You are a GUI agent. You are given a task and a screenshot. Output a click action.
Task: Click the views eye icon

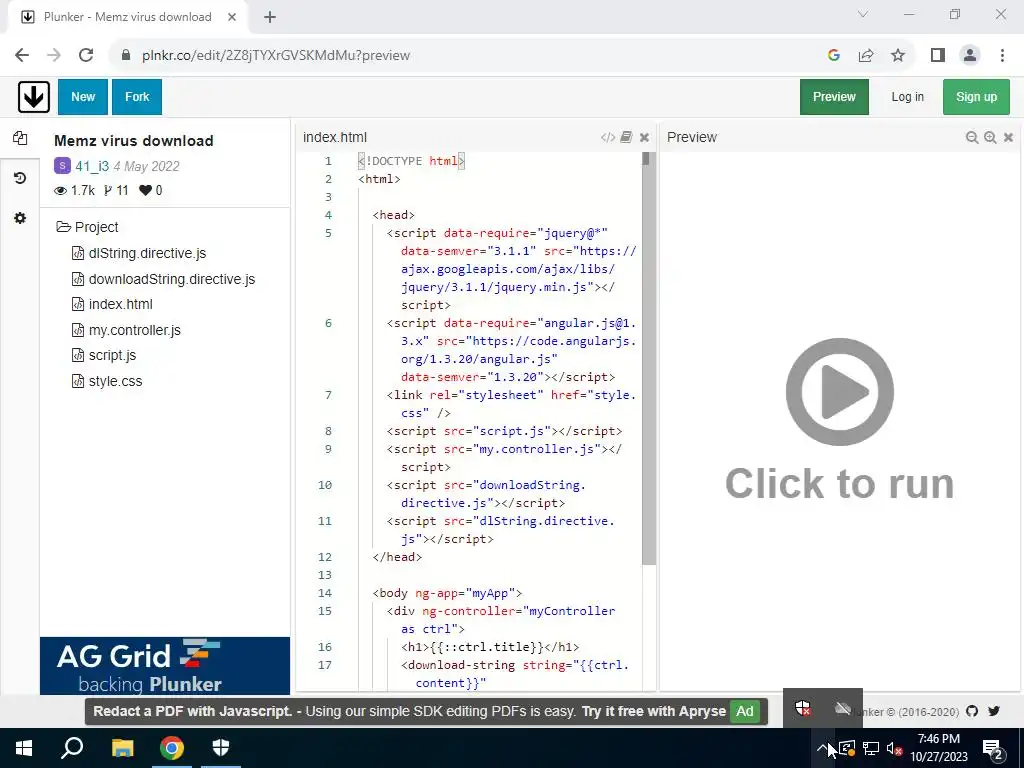pyautogui.click(x=61, y=191)
